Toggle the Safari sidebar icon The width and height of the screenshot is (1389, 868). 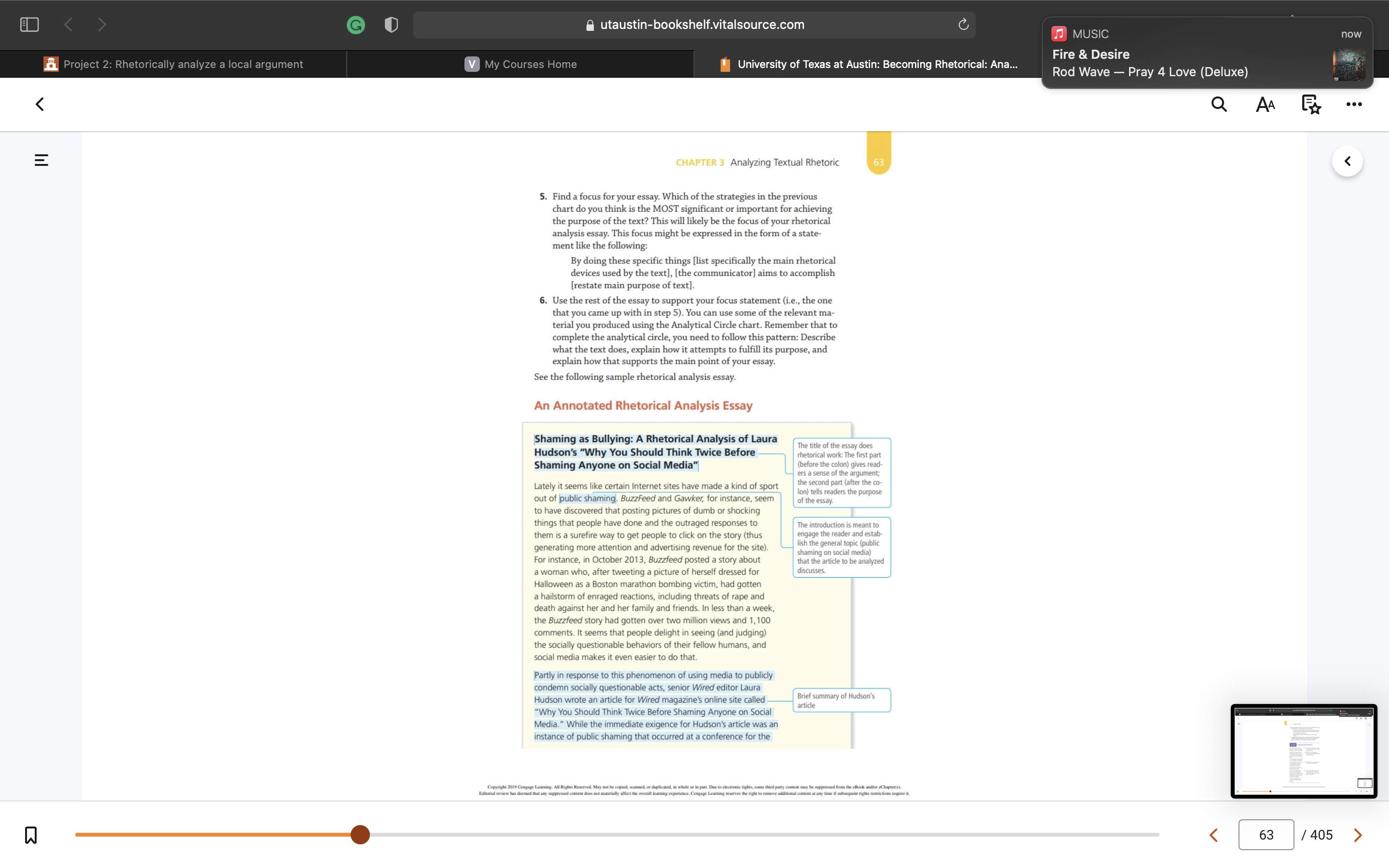click(29, 25)
